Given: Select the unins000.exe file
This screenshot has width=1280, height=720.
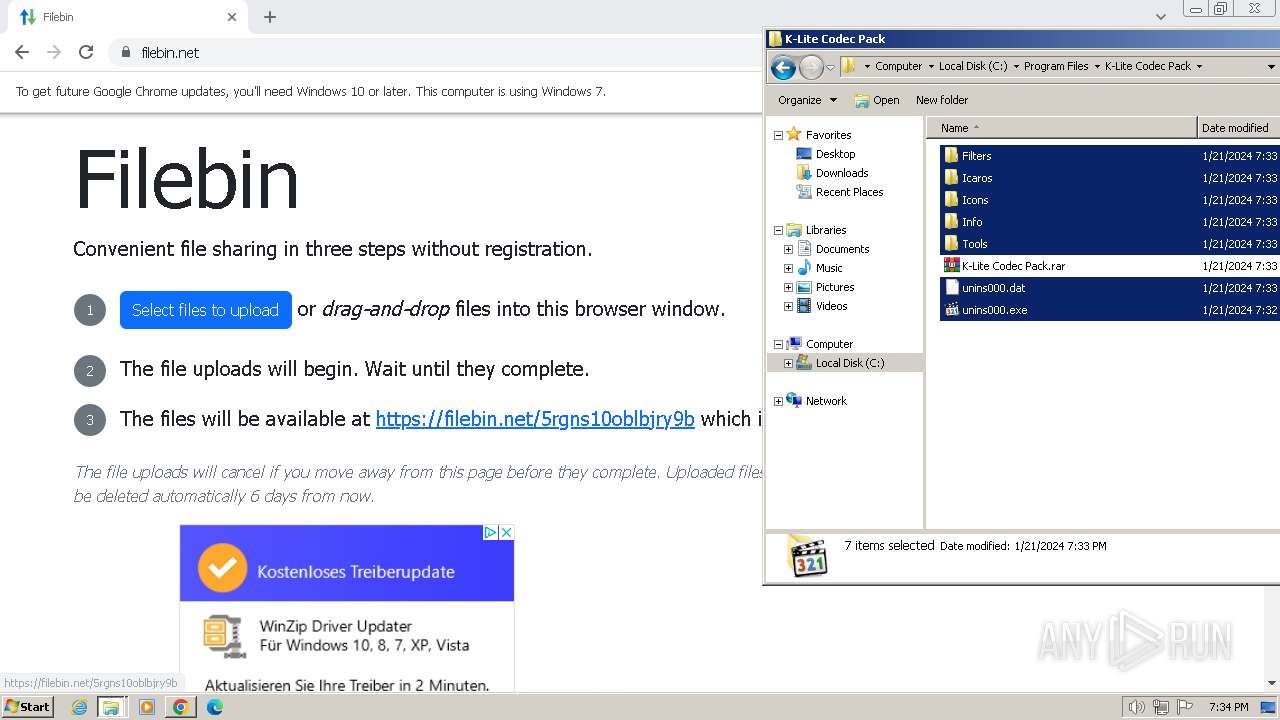Looking at the screenshot, I should coord(1109,310).
